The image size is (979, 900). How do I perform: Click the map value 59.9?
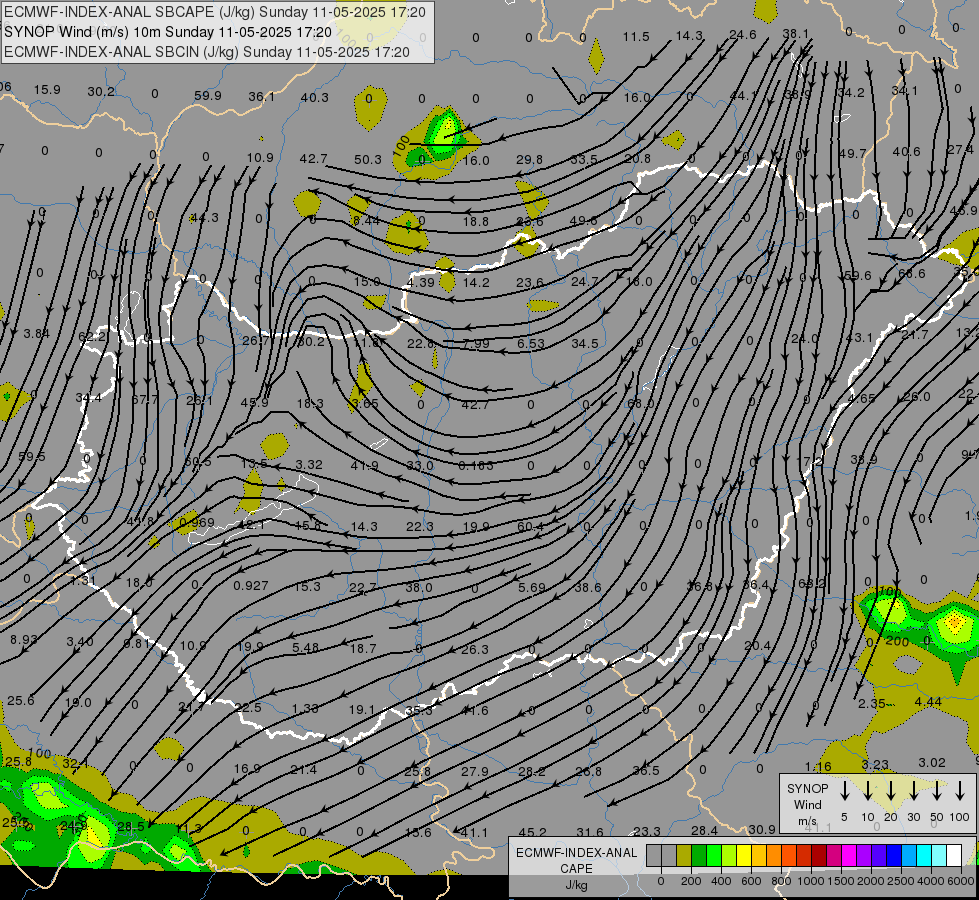click(x=208, y=96)
